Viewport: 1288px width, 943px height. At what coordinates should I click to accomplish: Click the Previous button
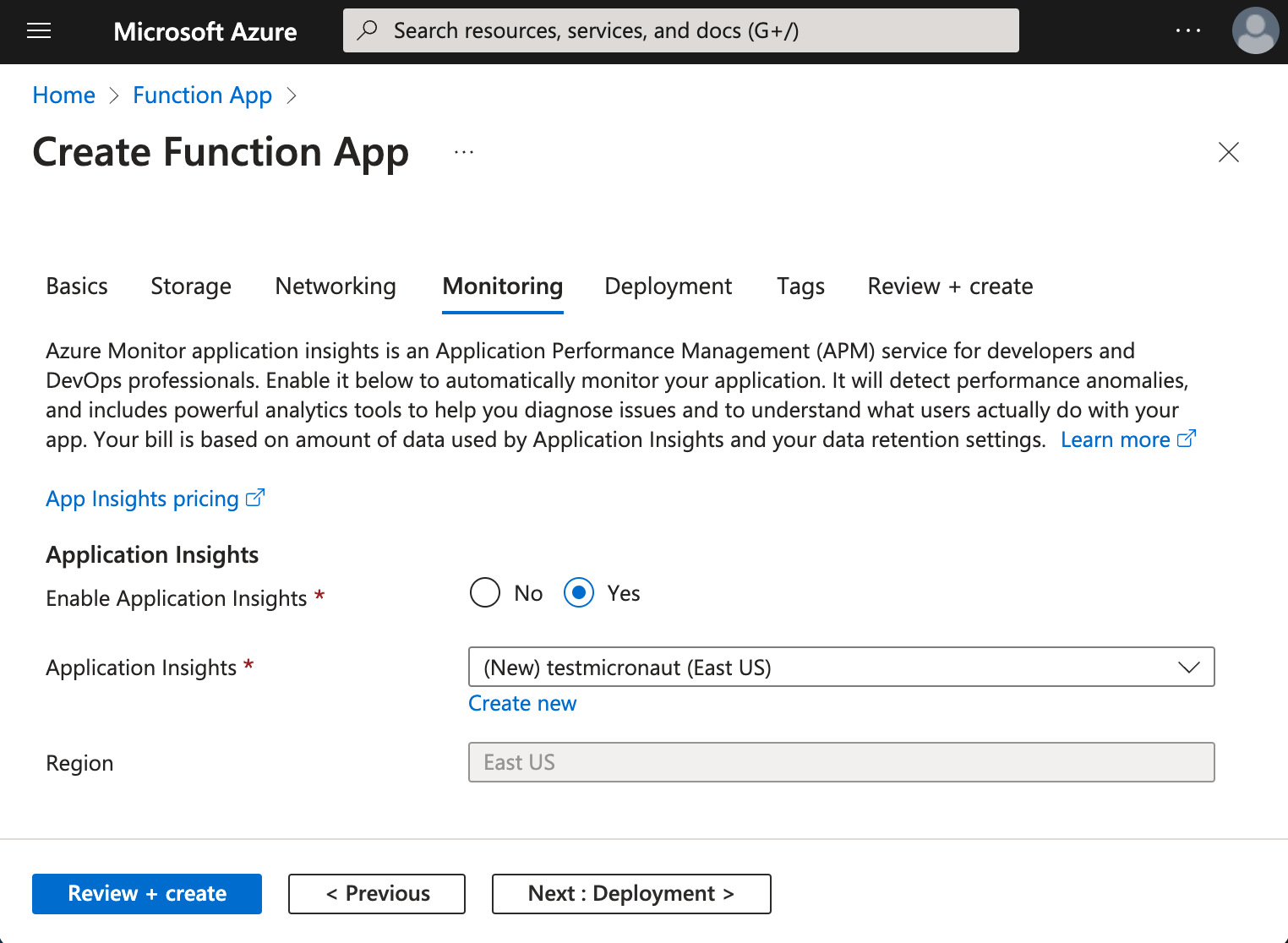377,893
